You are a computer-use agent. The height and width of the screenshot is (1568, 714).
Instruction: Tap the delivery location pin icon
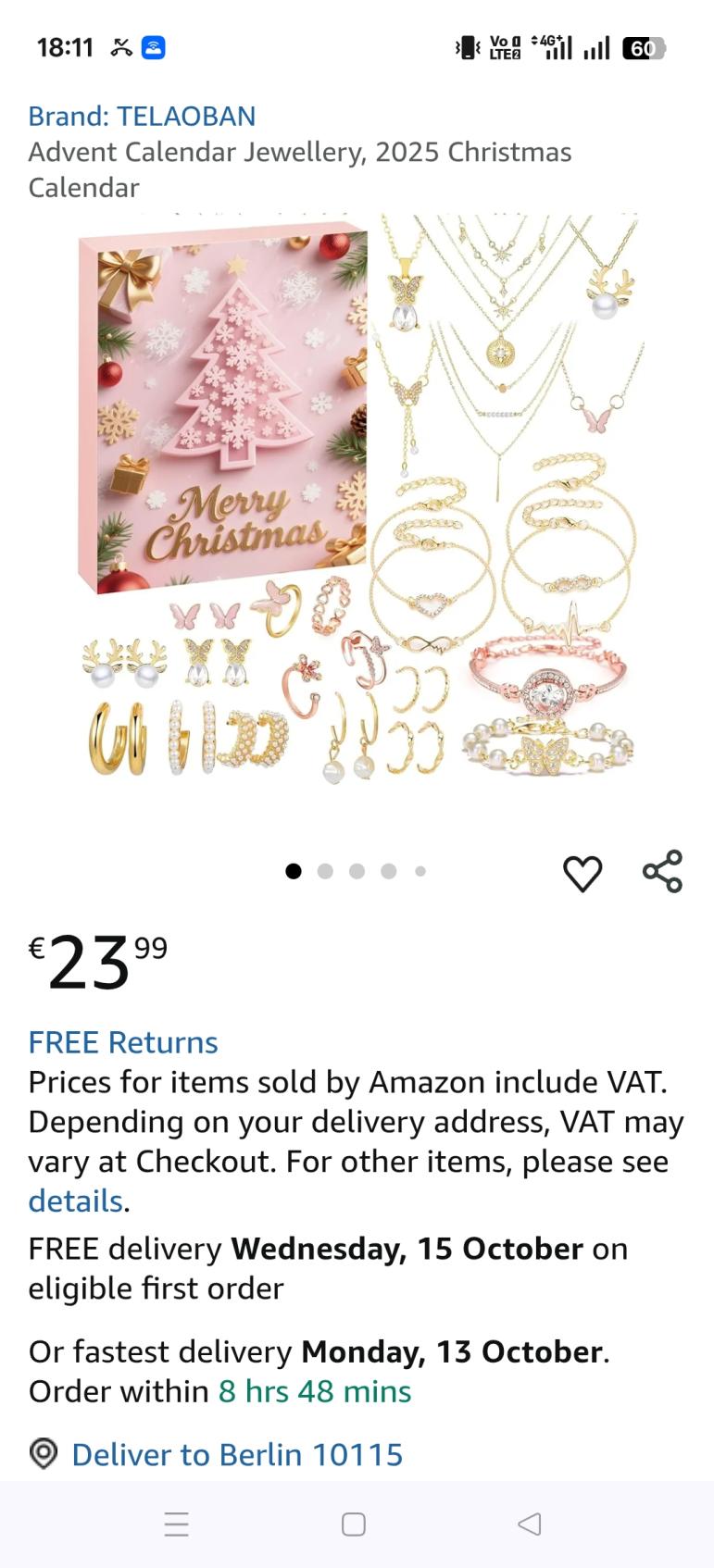(x=44, y=1453)
